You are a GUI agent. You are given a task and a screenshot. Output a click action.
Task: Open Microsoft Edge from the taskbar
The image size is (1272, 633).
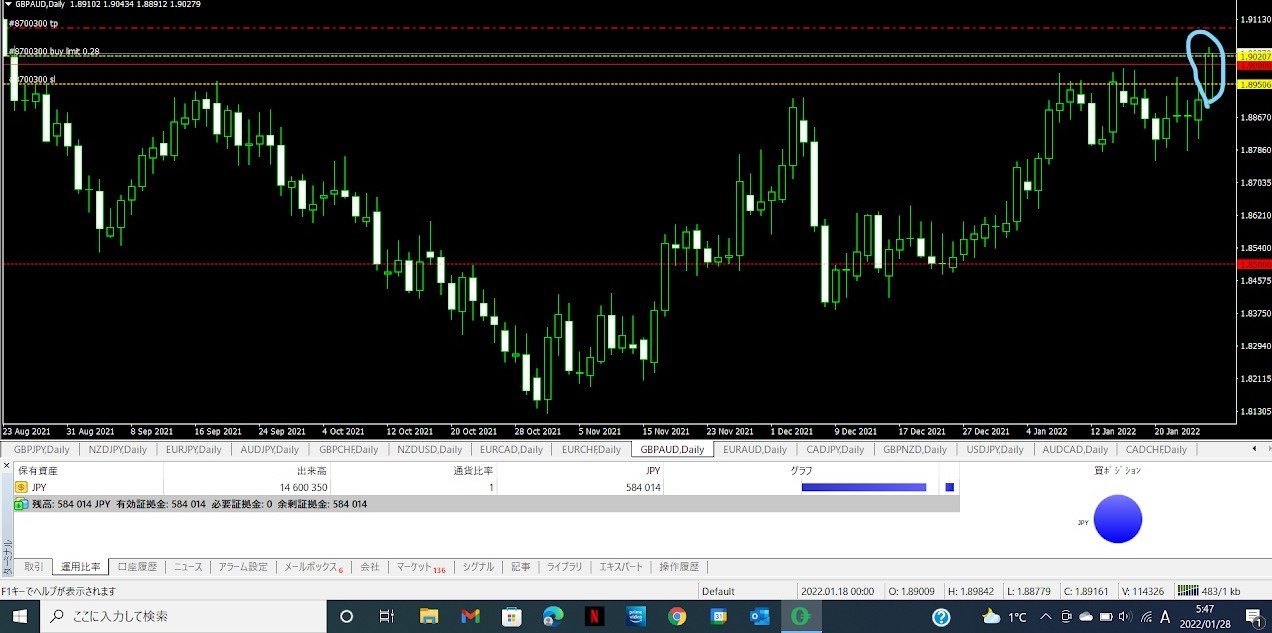click(553, 616)
